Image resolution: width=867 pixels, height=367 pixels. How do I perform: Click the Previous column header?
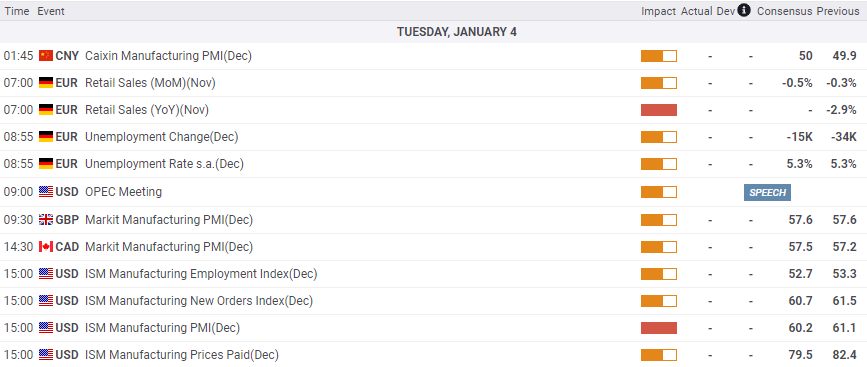point(838,11)
